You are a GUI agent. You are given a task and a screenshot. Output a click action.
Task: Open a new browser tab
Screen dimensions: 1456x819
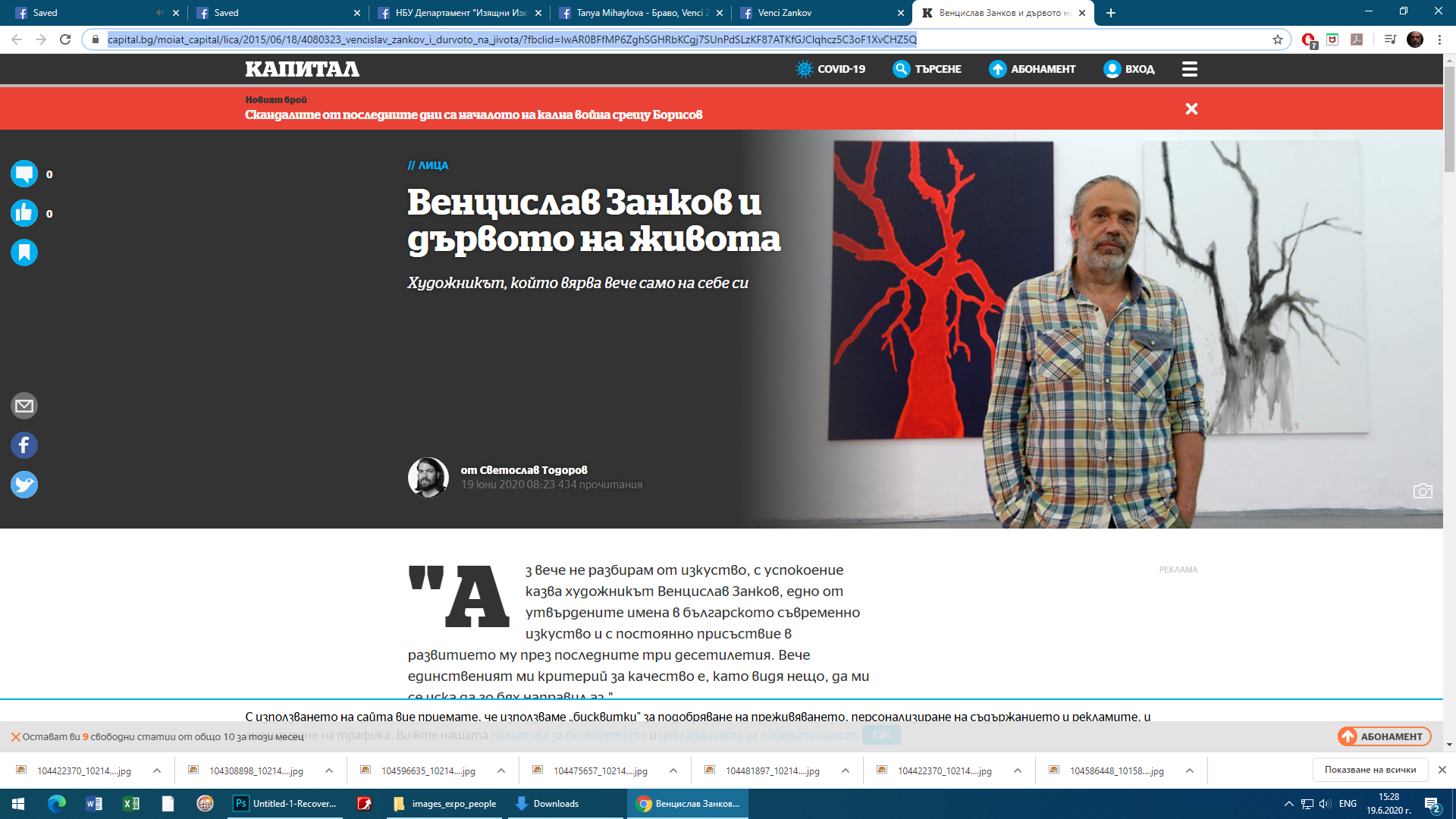(1111, 13)
